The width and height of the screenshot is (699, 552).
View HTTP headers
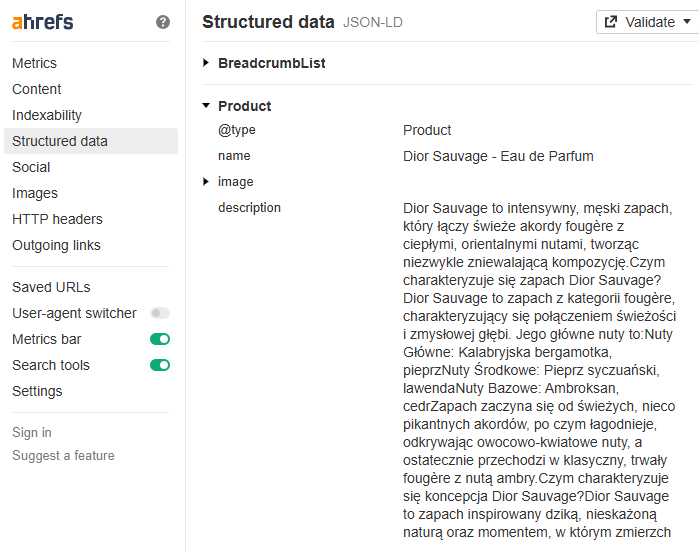coord(57,219)
